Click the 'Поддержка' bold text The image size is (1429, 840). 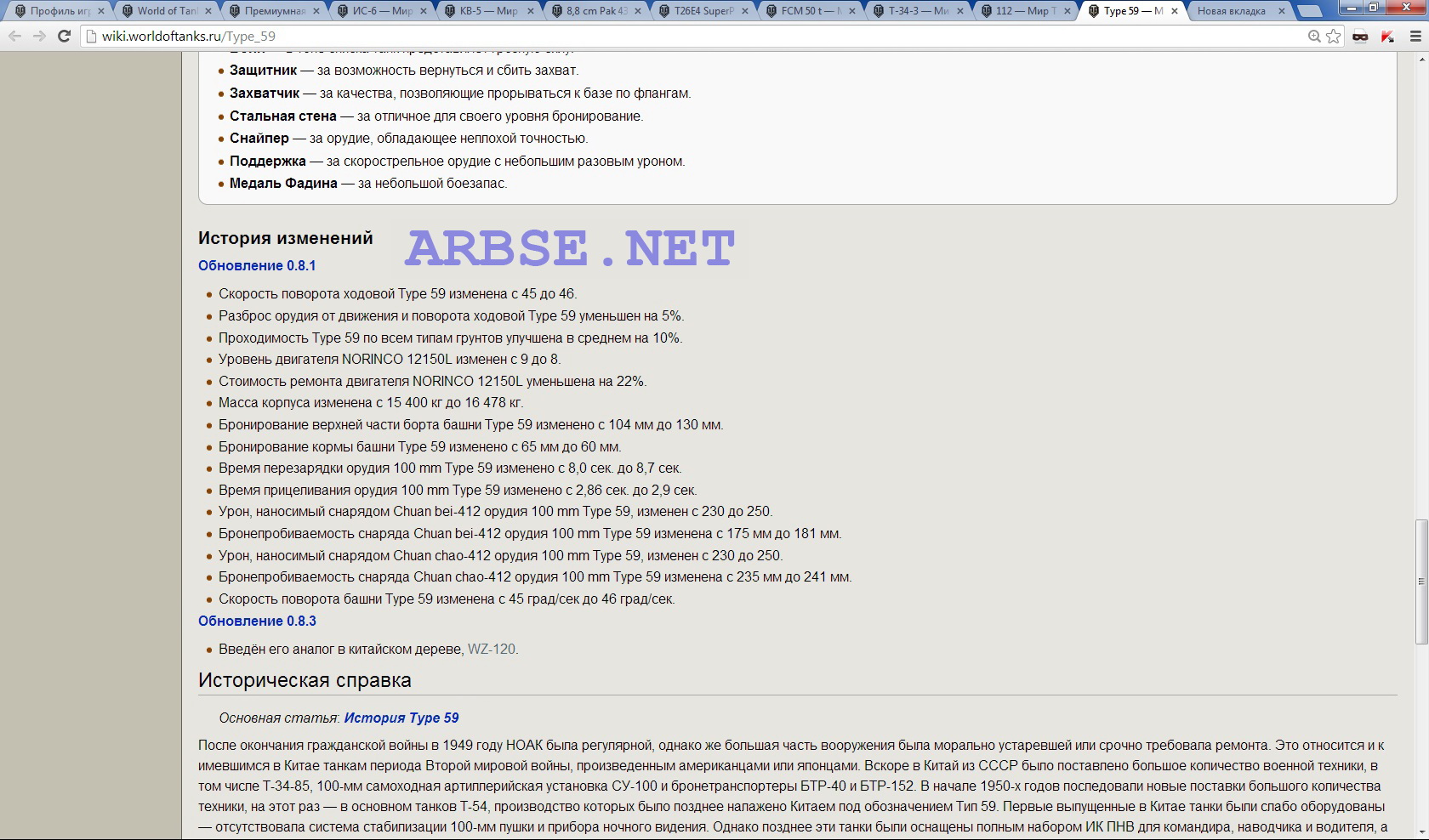tap(268, 161)
